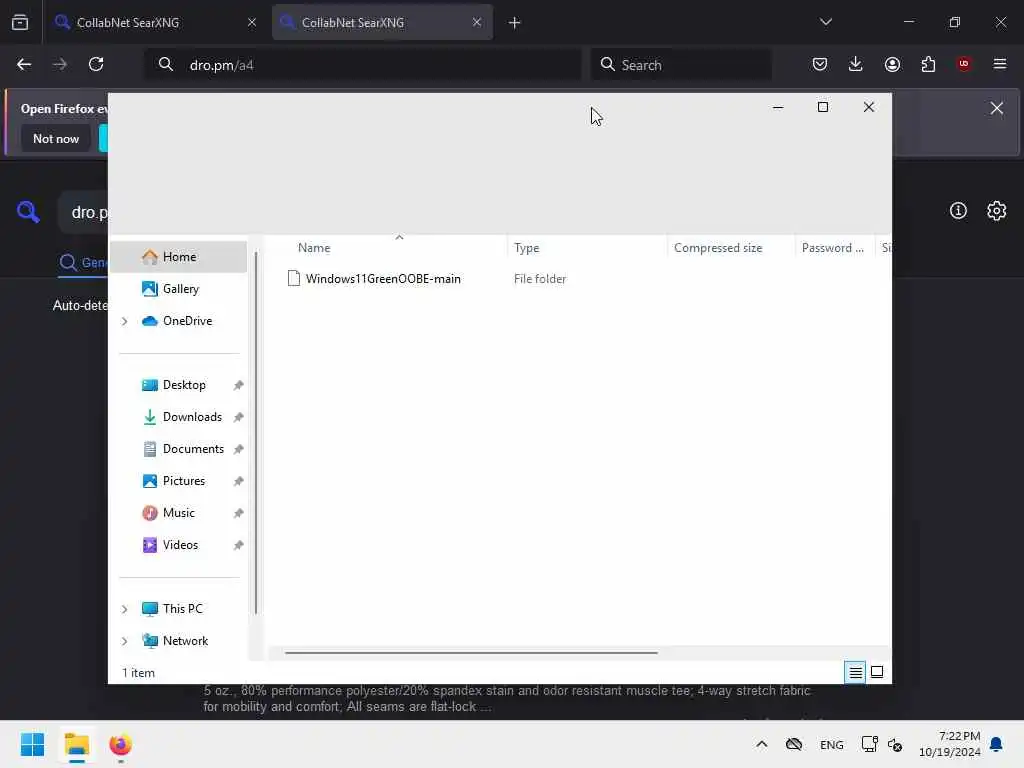Expand the This PC tree node
Viewport: 1024px width, 768px height.
tap(125, 609)
